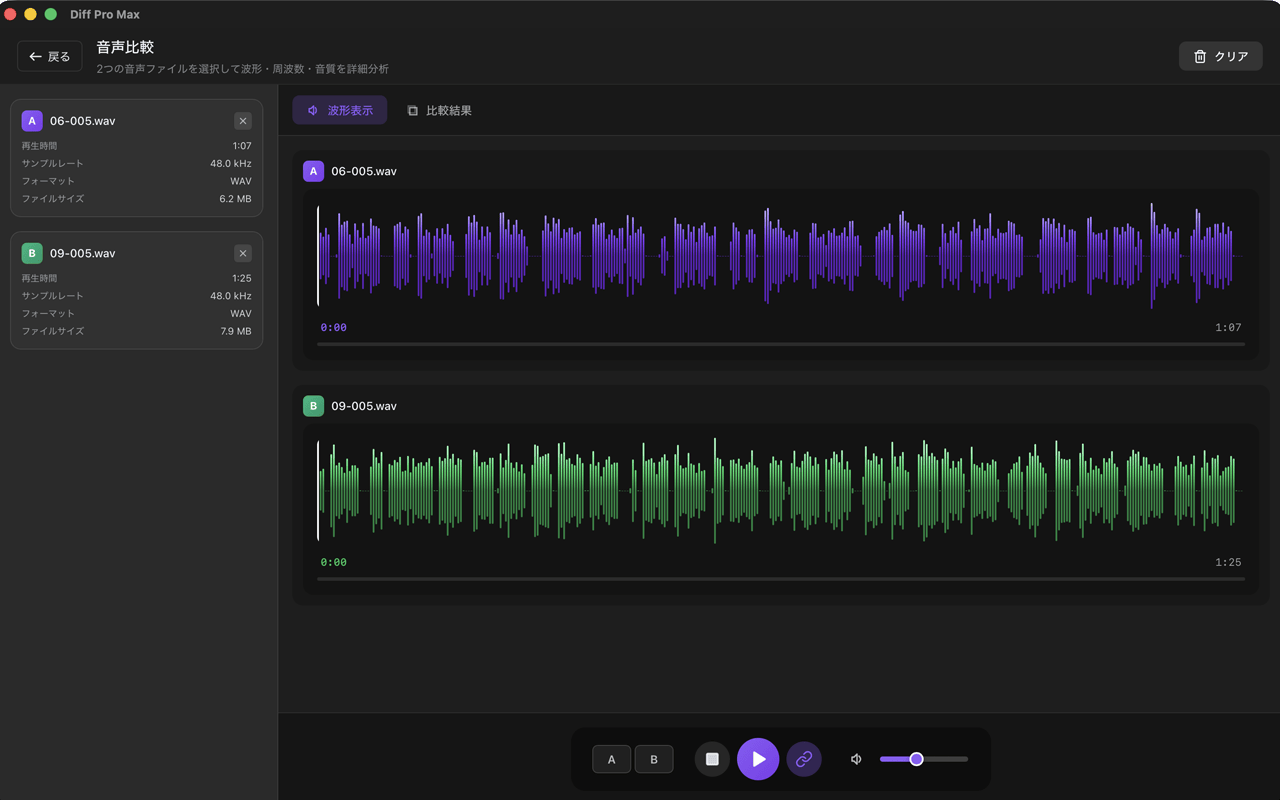
Task: Click the クリア button
Action: click(x=1220, y=57)
